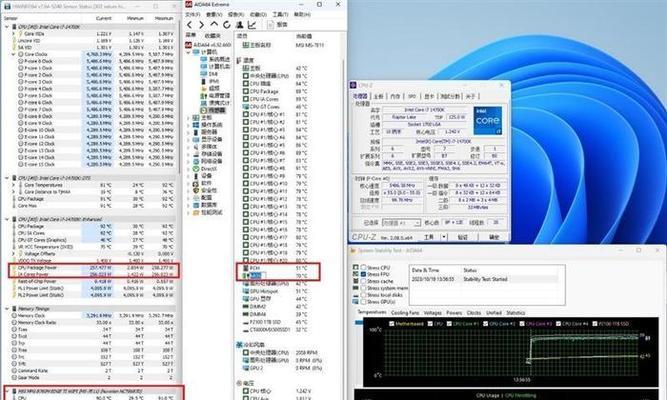Expand Core VIDs row in HWiNFO
This screenshot has width=667, height=400.
coord(13,34)
